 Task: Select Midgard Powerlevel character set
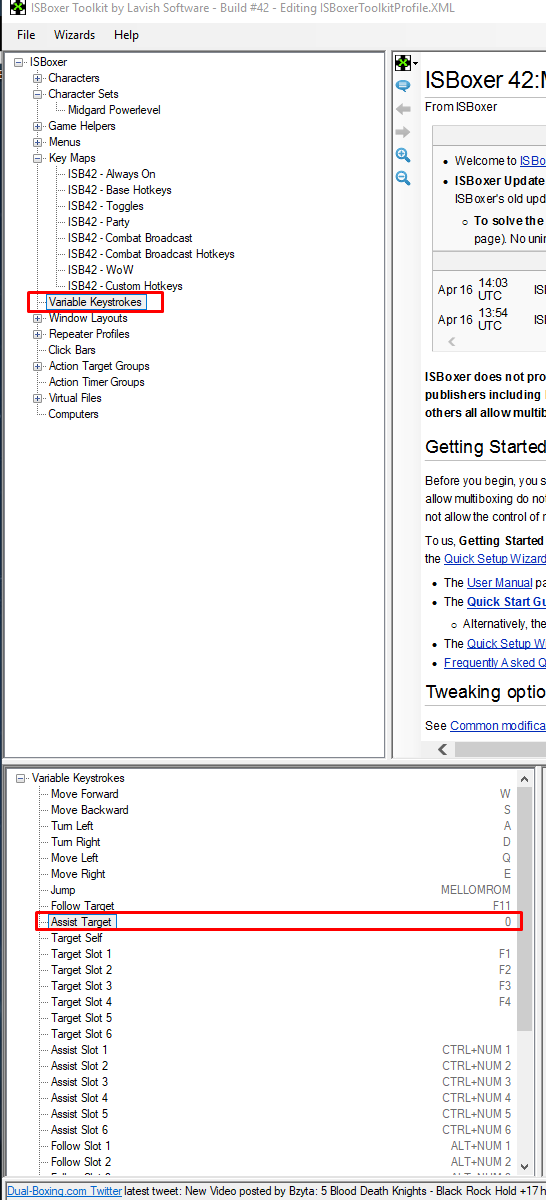point(114,110)
